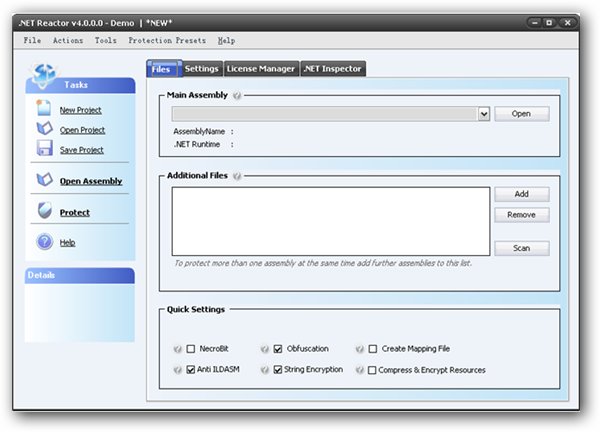The width and height of the screenshot is (600, 432).
Task: Click the Tasks panel header
Action: (80, 85)
